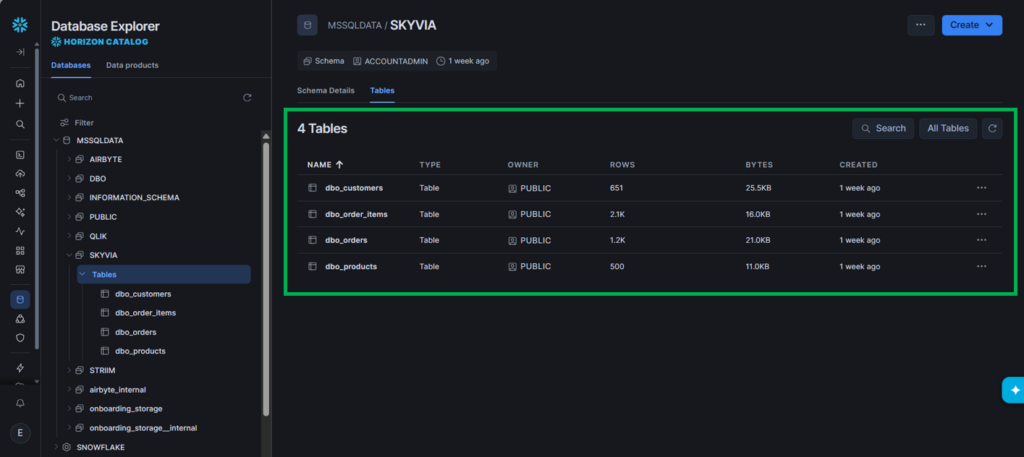
Task: Open the Create dropdown button
Action: click(972, 25)
